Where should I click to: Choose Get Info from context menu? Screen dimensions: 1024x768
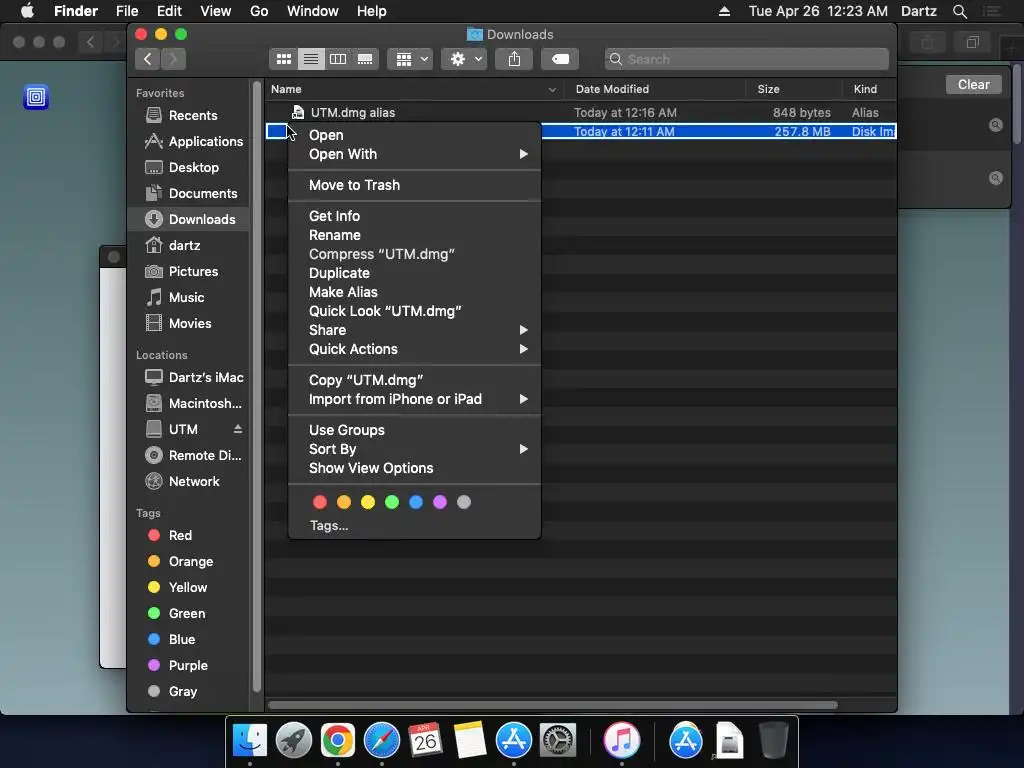coord(414,216)
